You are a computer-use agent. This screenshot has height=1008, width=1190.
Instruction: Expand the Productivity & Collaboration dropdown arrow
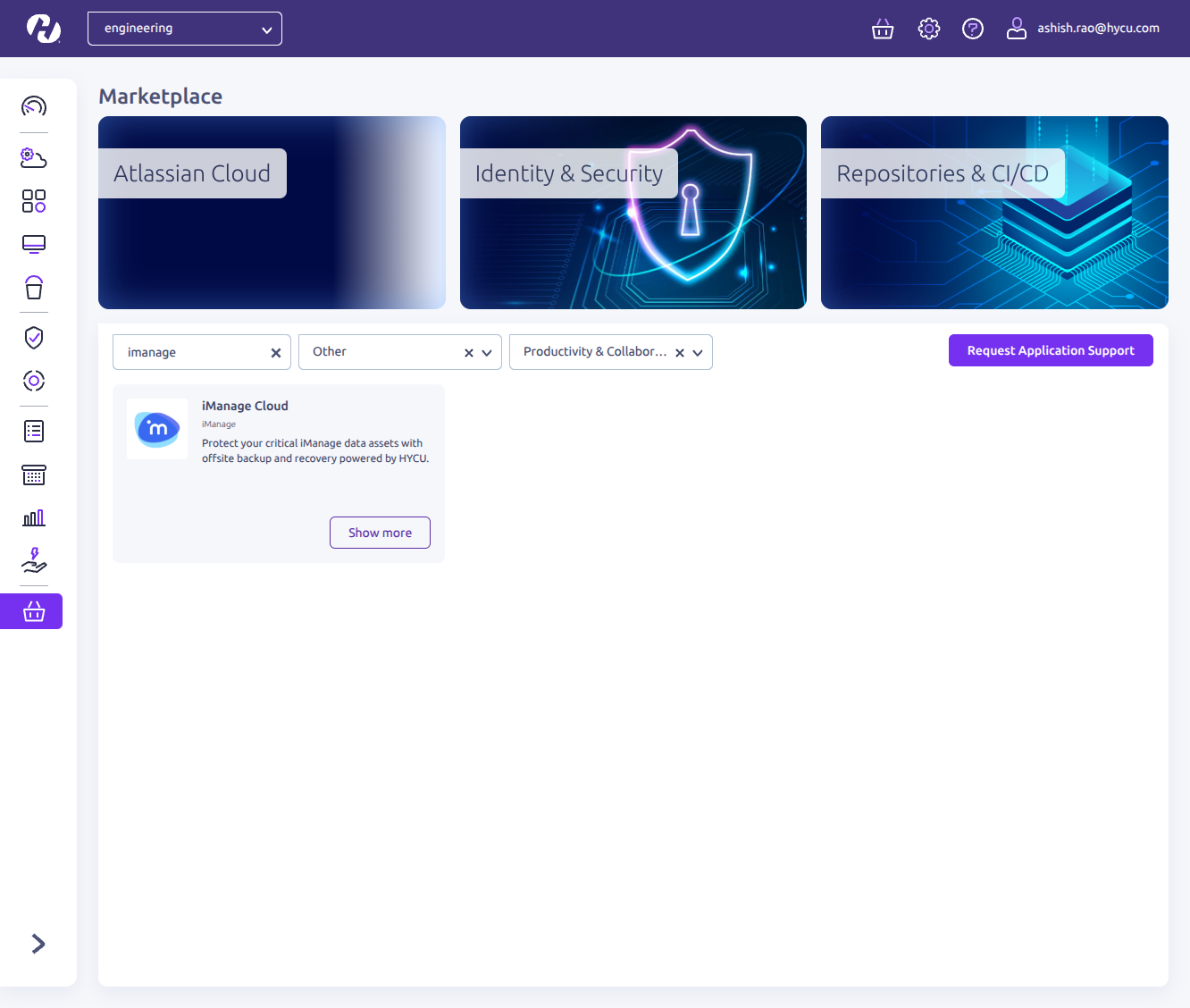pyautogui.click(x=698, y=353)
